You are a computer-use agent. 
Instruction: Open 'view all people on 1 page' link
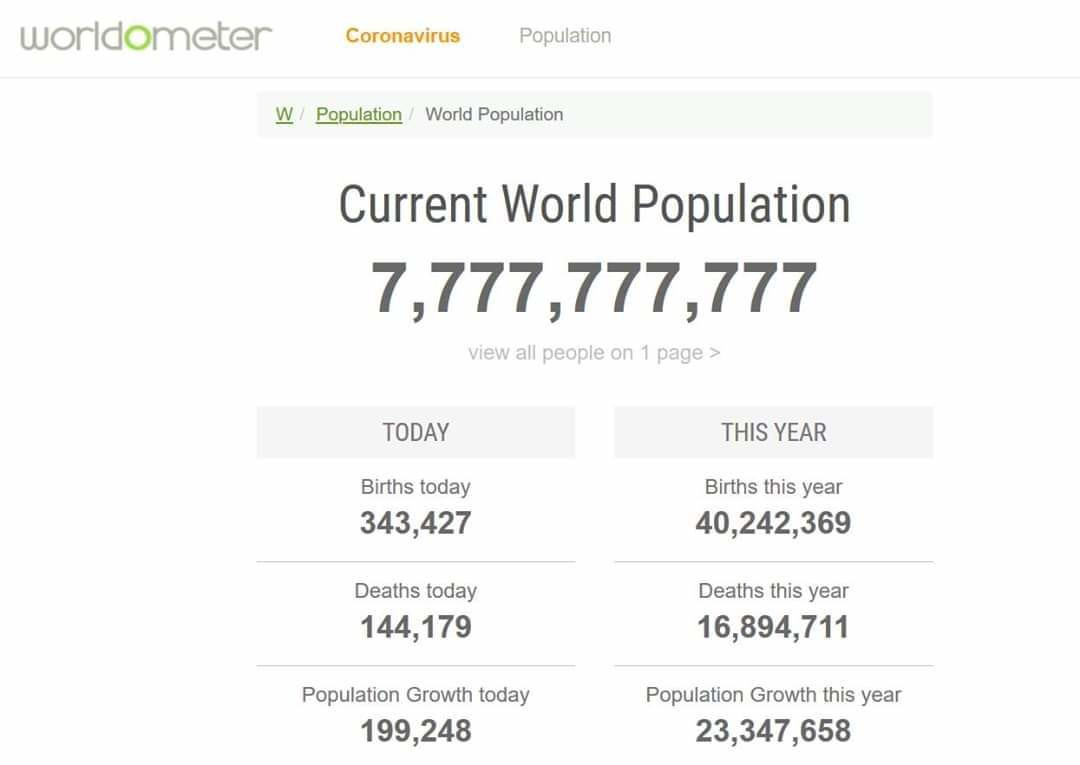594,353
